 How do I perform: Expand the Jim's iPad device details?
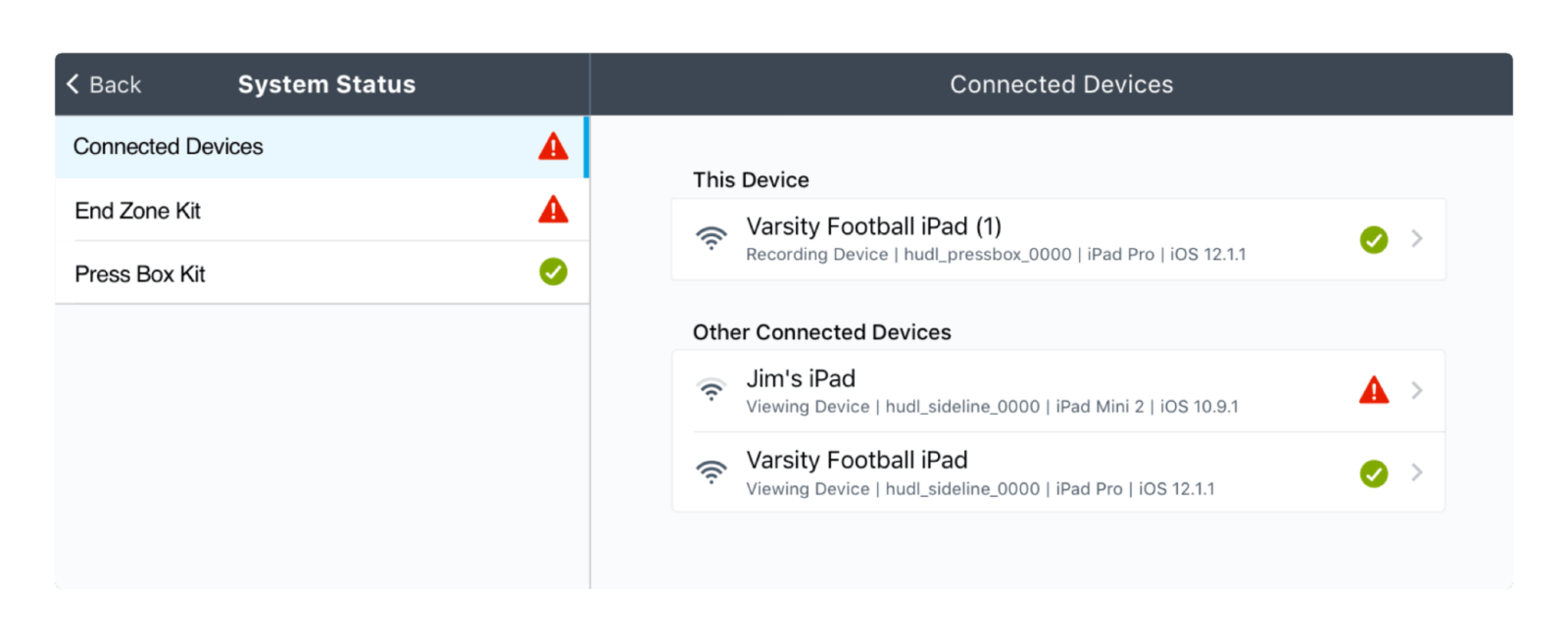1417,390
